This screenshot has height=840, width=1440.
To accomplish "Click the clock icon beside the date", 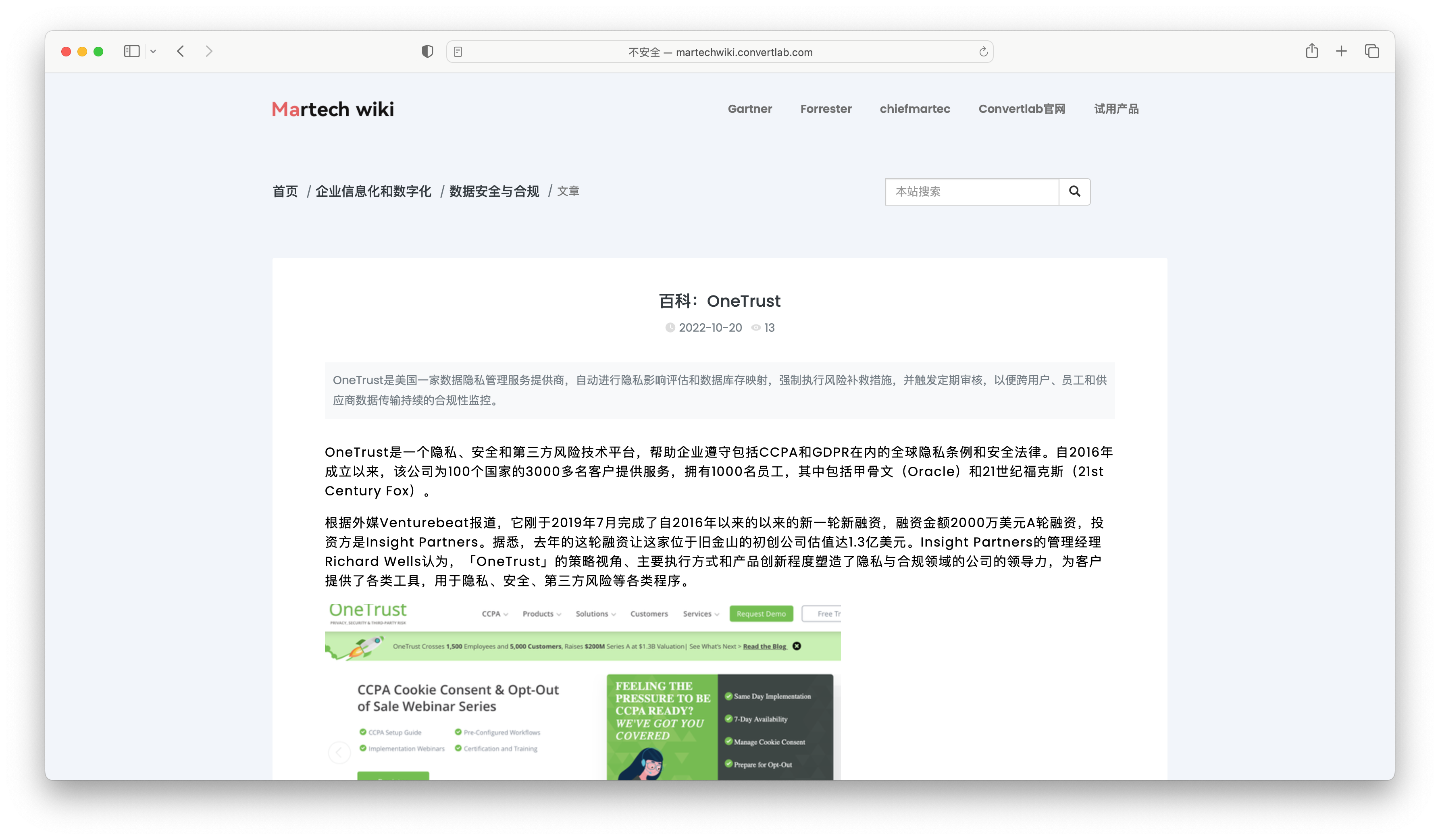I will [670, 327].
